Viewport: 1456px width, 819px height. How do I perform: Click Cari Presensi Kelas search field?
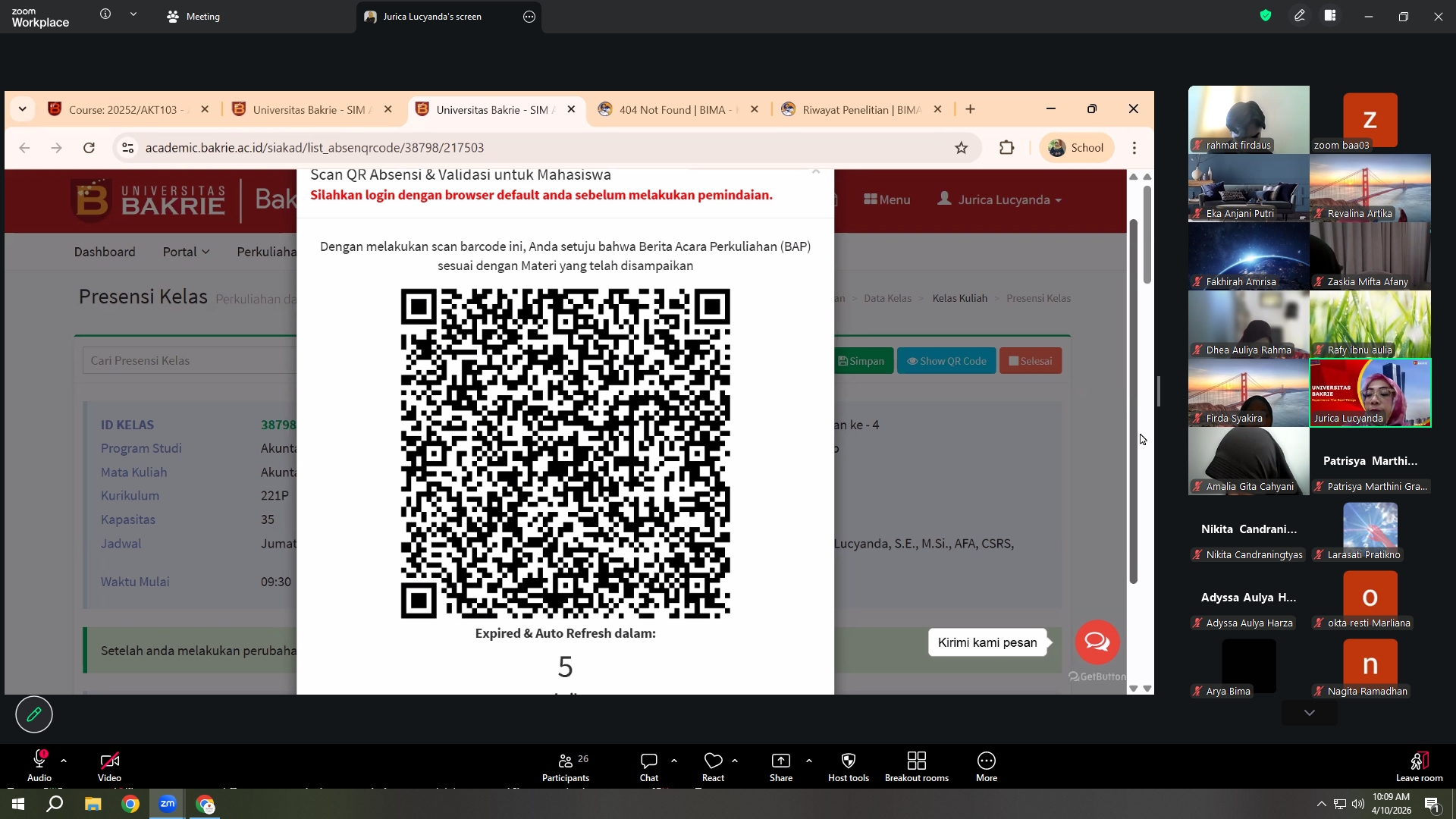[x=190, y=361]
